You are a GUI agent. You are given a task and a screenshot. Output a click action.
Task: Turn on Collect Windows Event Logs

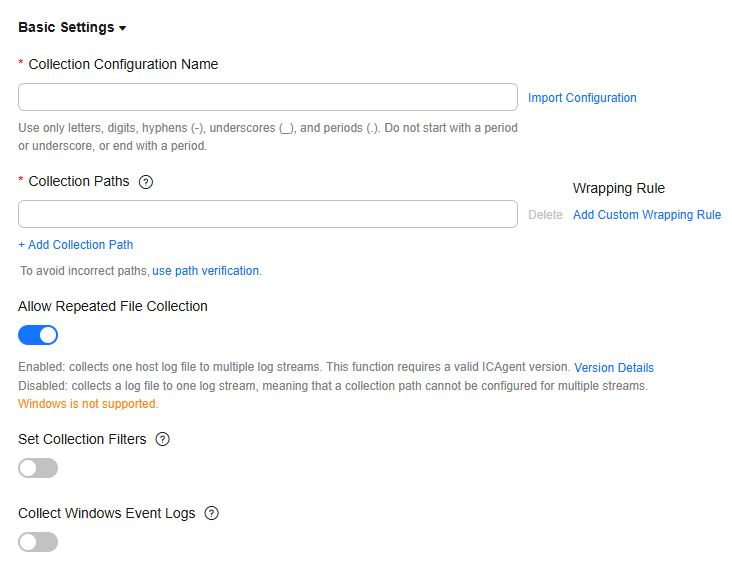38,542
